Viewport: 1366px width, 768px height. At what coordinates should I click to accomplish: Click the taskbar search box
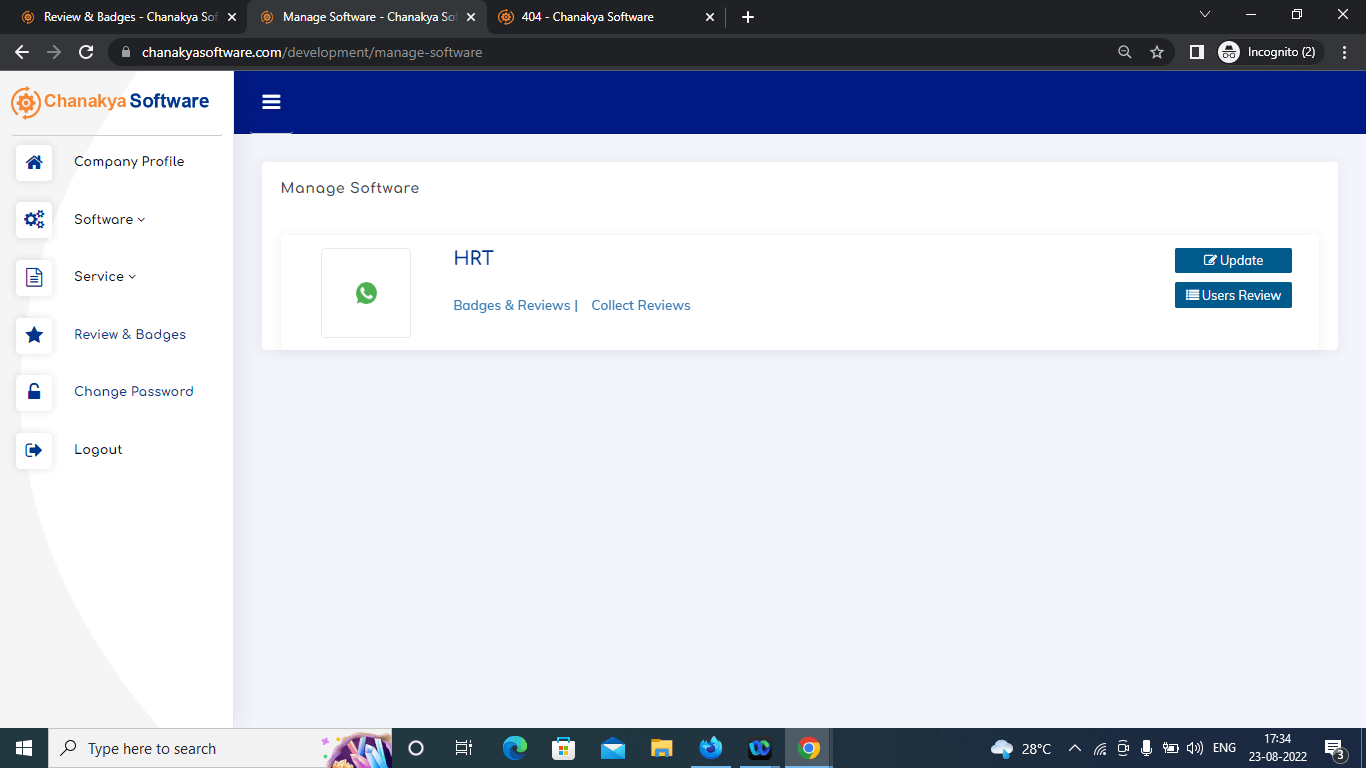click(220, 748)
